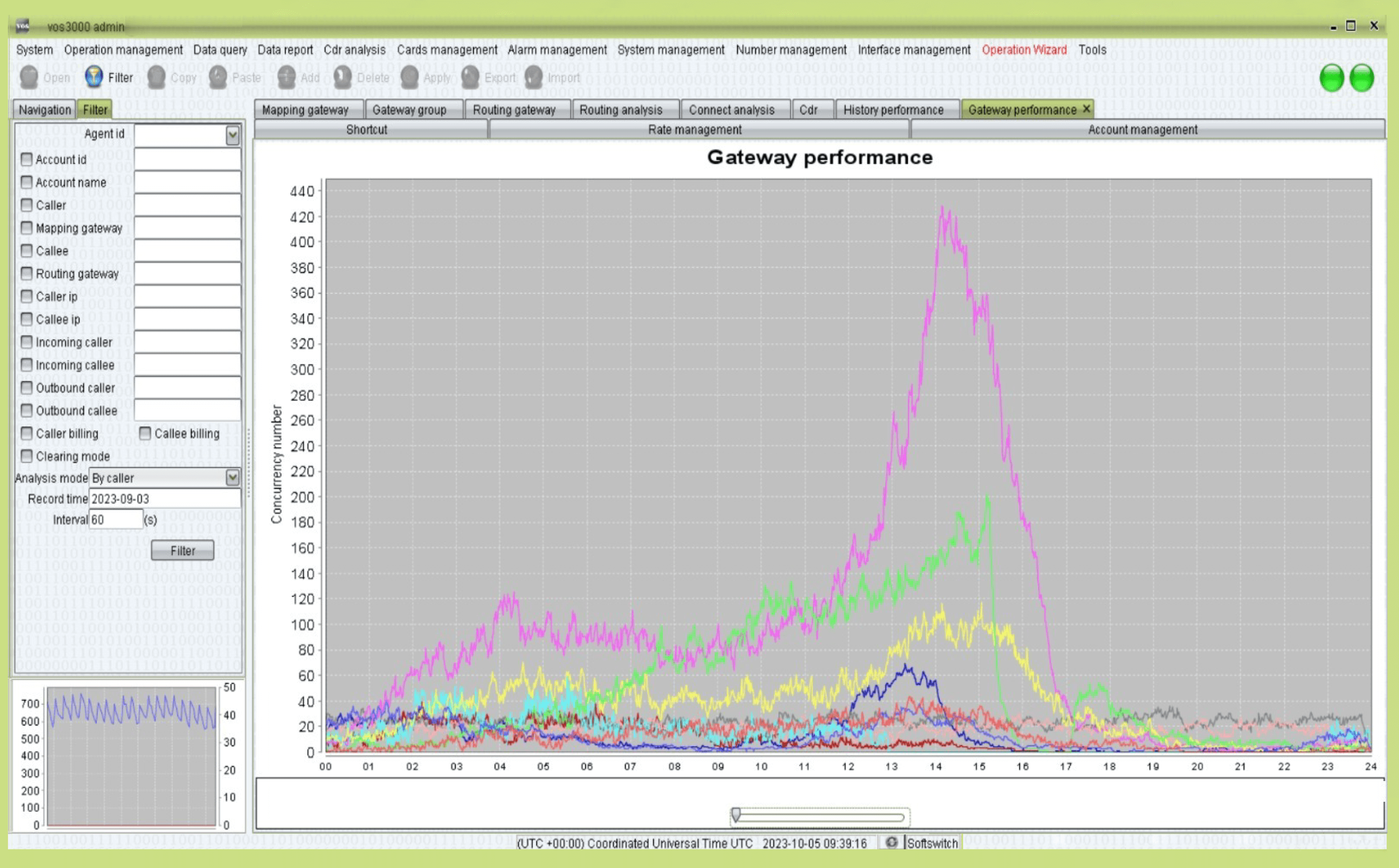The height and width of the screenshot is (868, 1399).
Task: Click the Cdr tab
Action: click(812, 110)
